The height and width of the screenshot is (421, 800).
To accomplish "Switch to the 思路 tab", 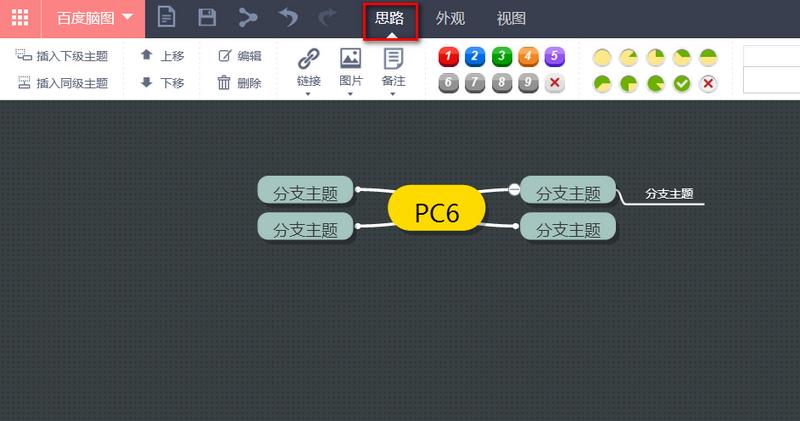I will coord(390,20).
